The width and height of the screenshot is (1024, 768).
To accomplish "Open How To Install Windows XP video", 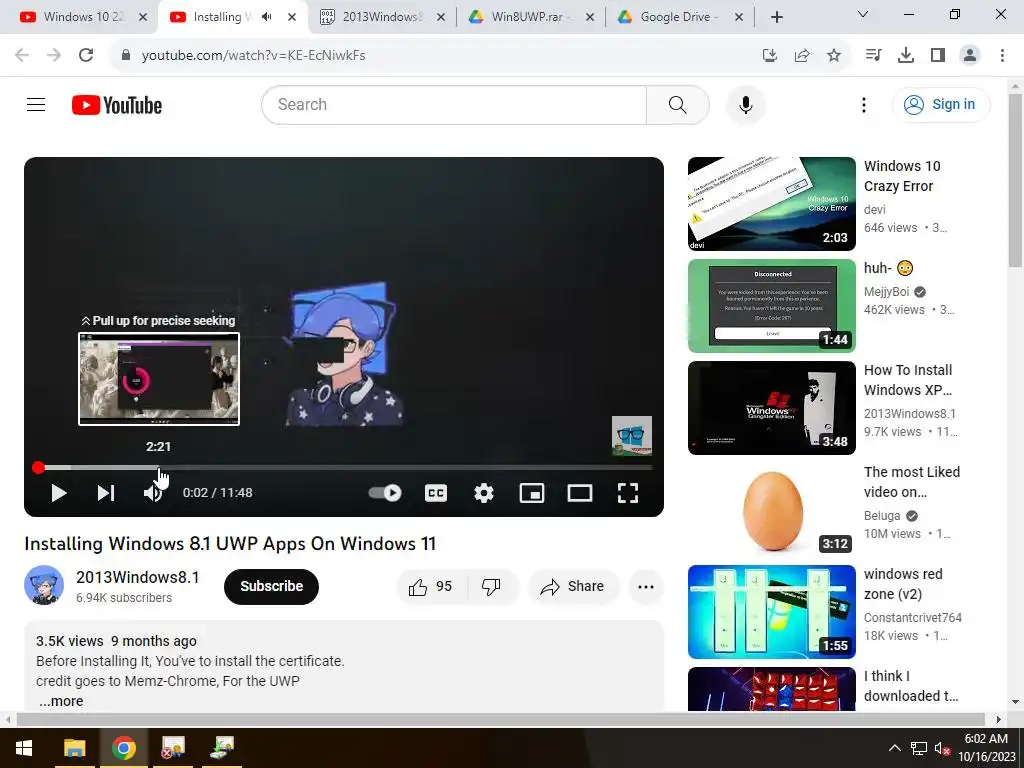I will tap(771, 408).
